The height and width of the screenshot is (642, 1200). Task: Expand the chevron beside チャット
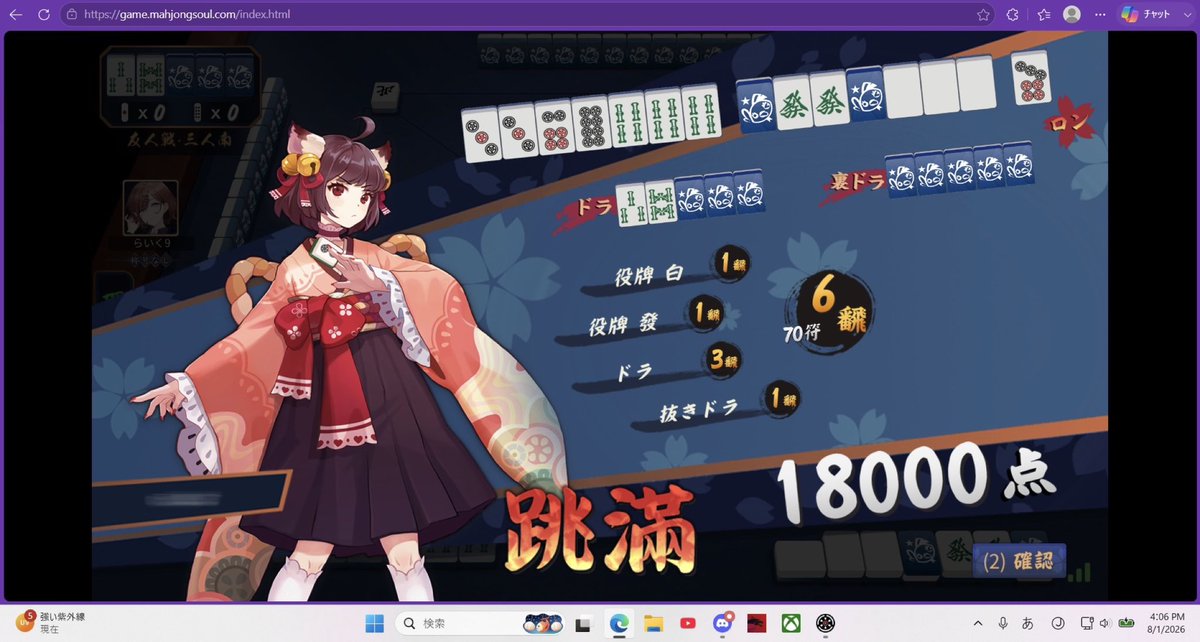point(1186,15)
